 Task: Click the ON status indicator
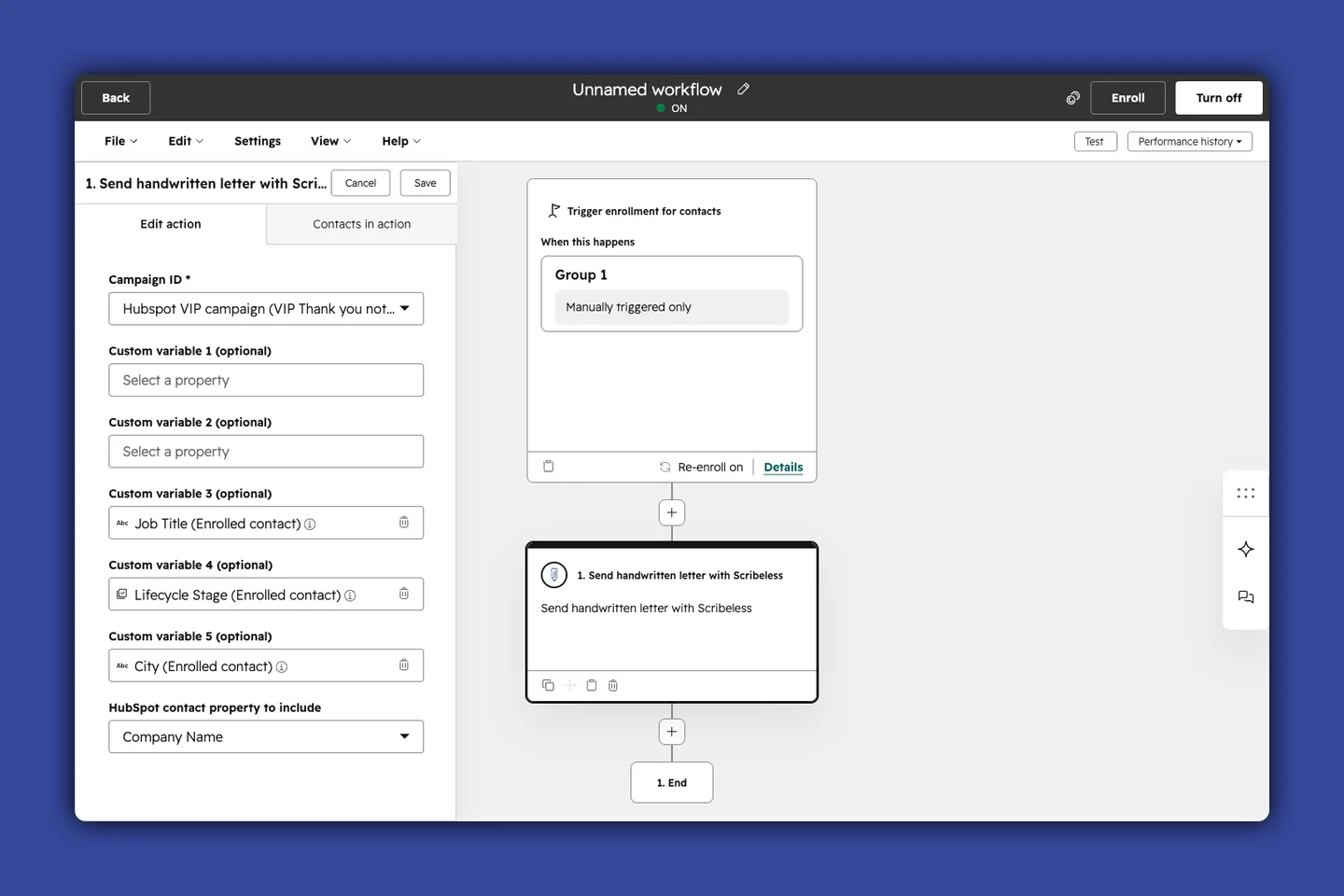pos(672,108)
